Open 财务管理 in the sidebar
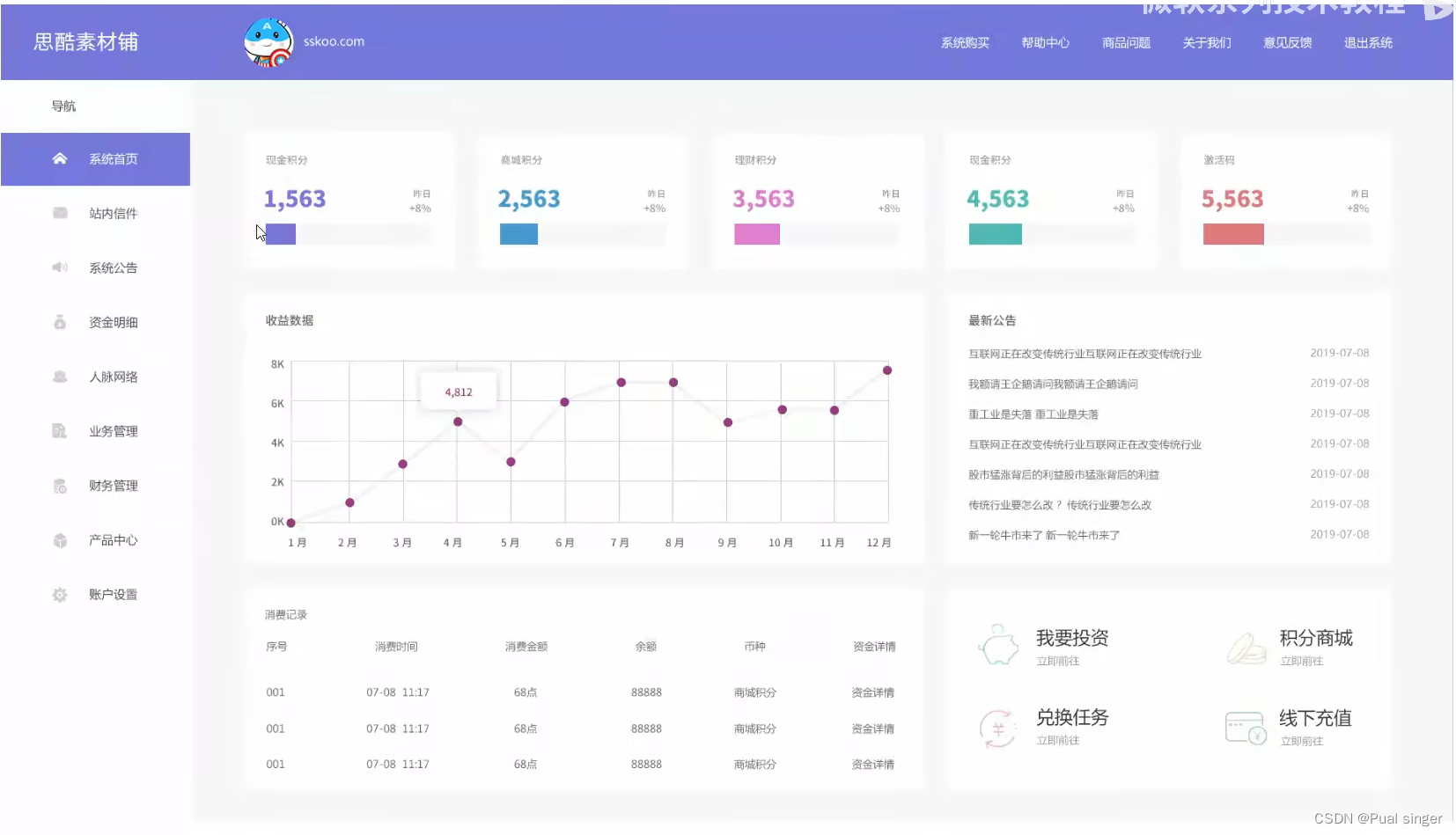This screenshot has width=1456, height=835. 95,487
